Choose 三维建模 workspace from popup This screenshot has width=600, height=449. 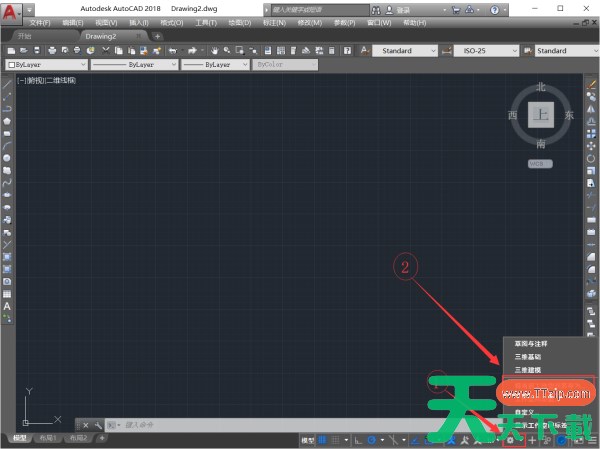point(528,370)
